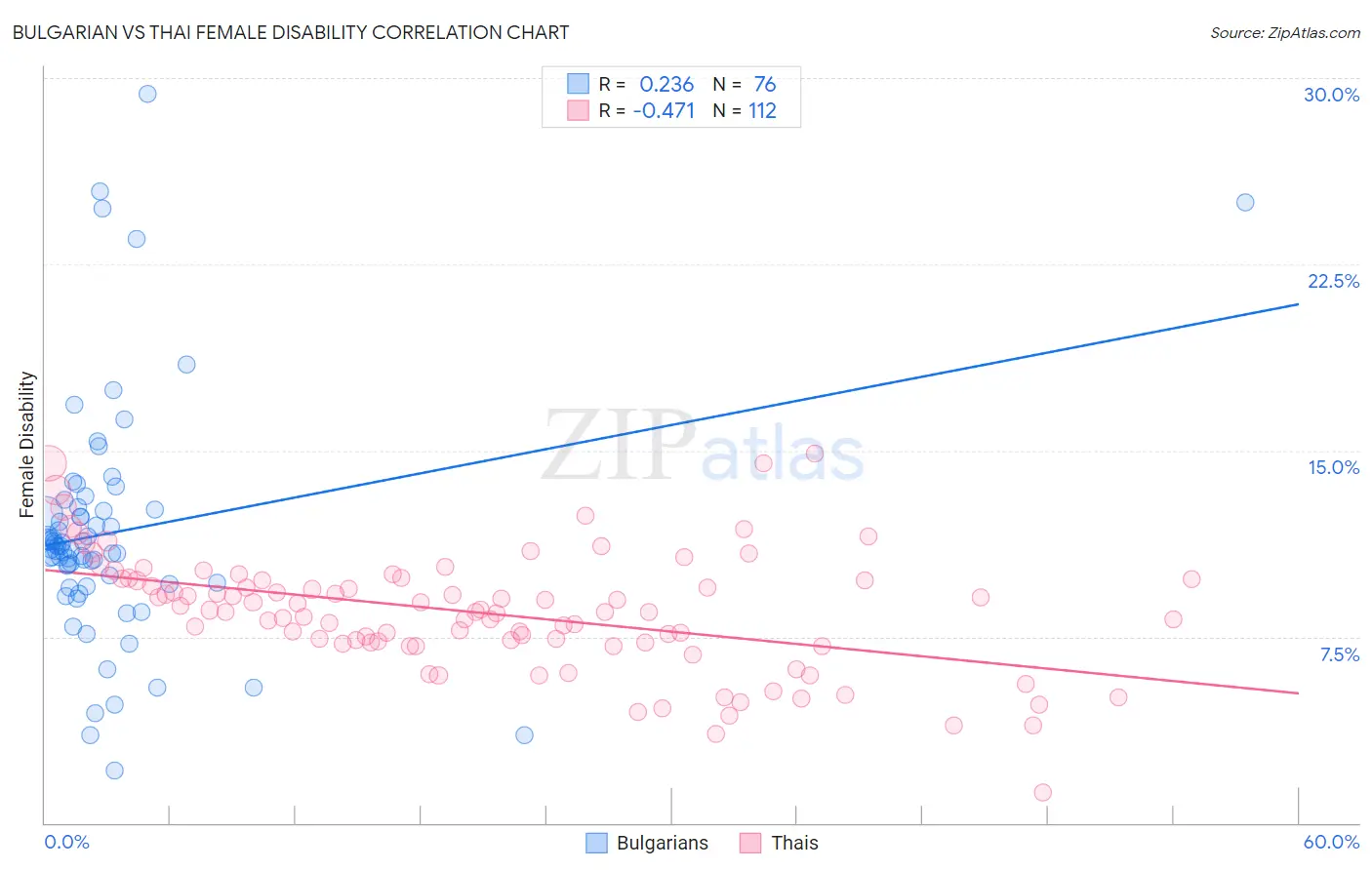Click the N = 112 correlation value

745,110
